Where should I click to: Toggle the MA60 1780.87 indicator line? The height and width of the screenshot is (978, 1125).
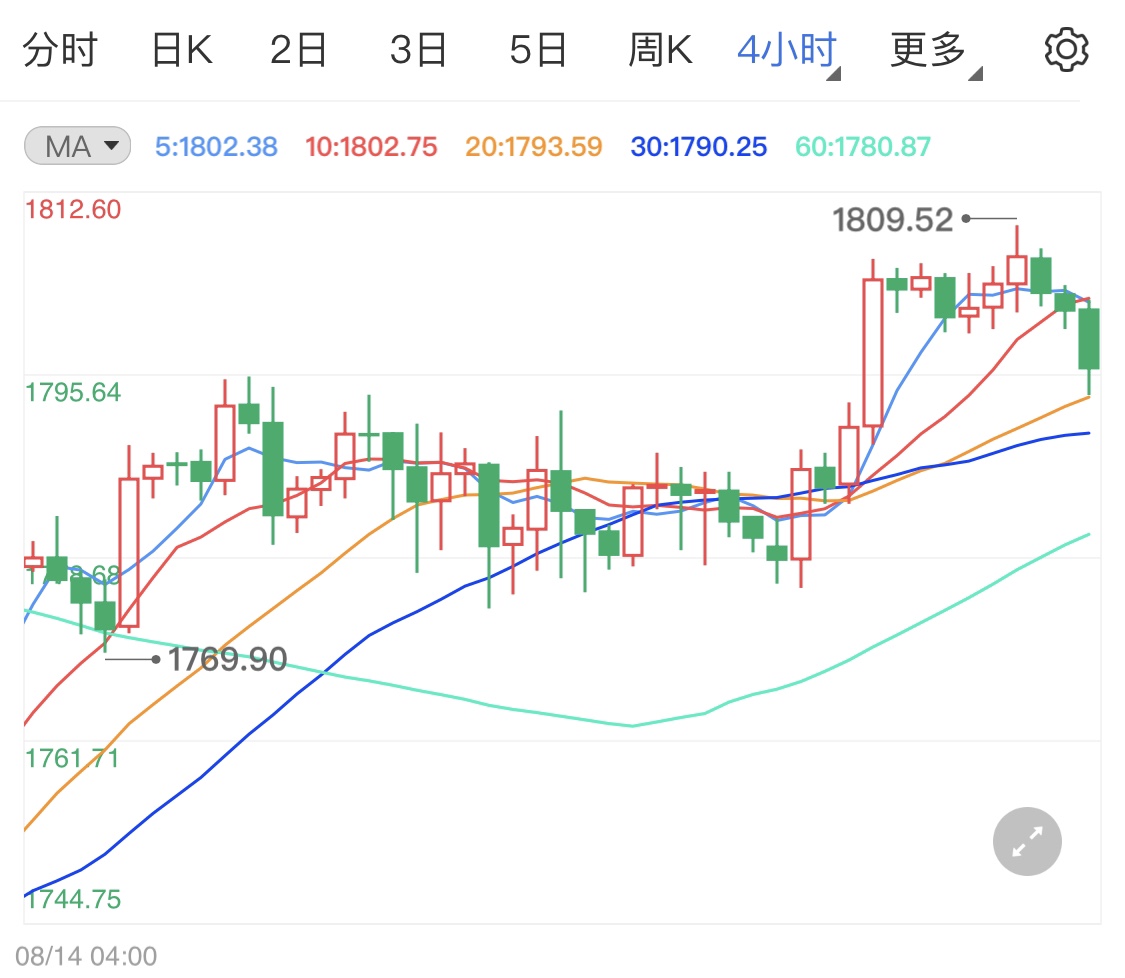click(862, 146)
